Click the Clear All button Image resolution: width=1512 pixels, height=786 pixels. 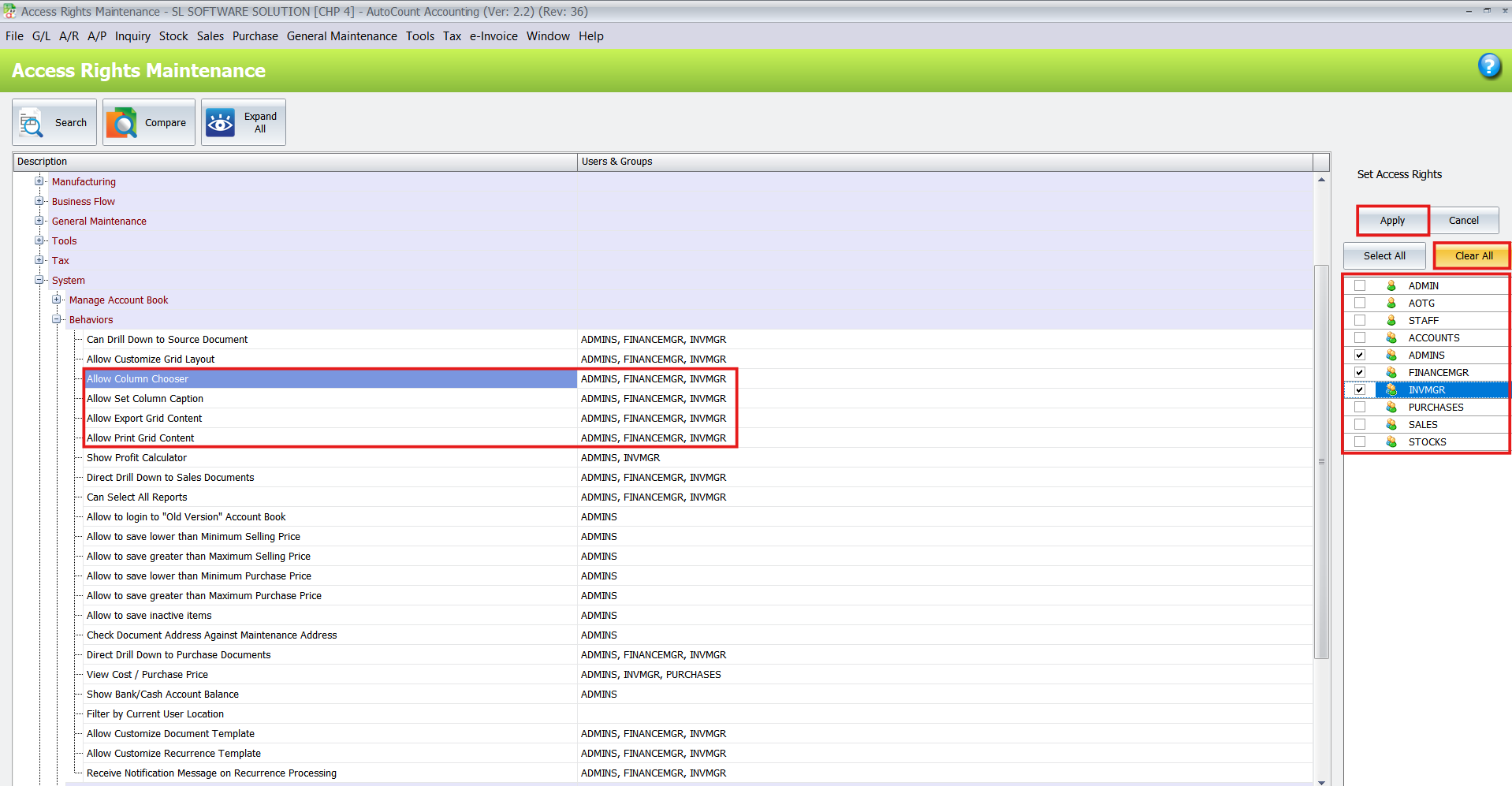pyautogui.click(x=1473, y=256)
